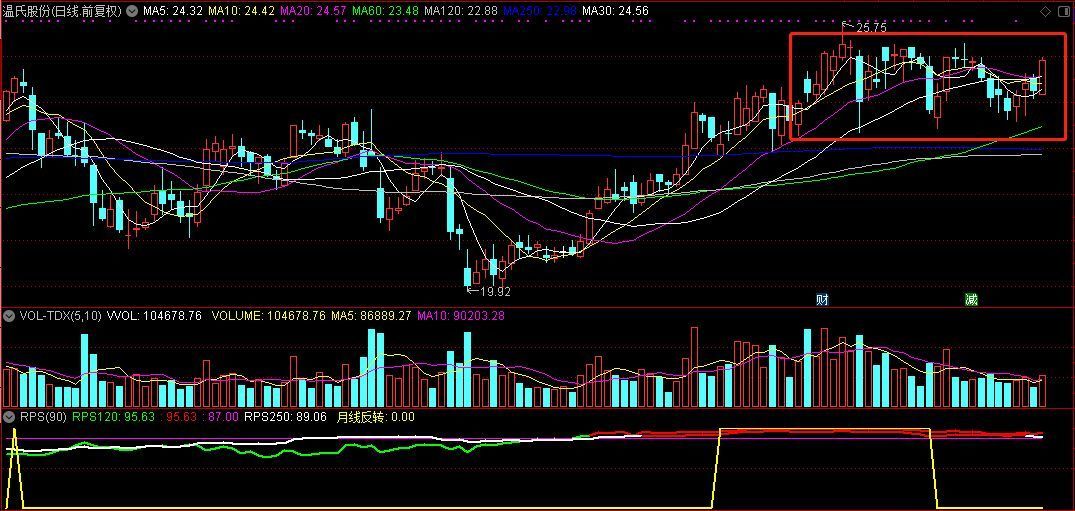Click the diamond icon at top right

(1046, 11)
